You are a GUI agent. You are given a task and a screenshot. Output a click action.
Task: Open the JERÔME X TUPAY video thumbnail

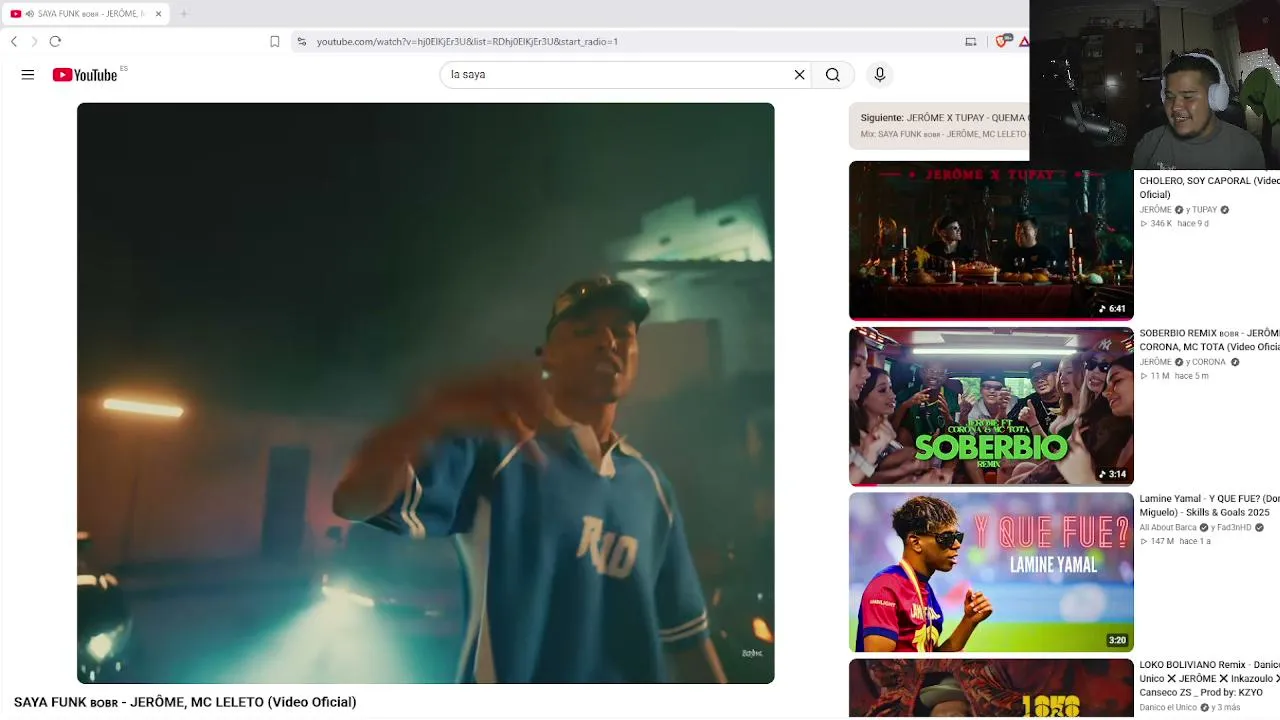tap(991, 240)
